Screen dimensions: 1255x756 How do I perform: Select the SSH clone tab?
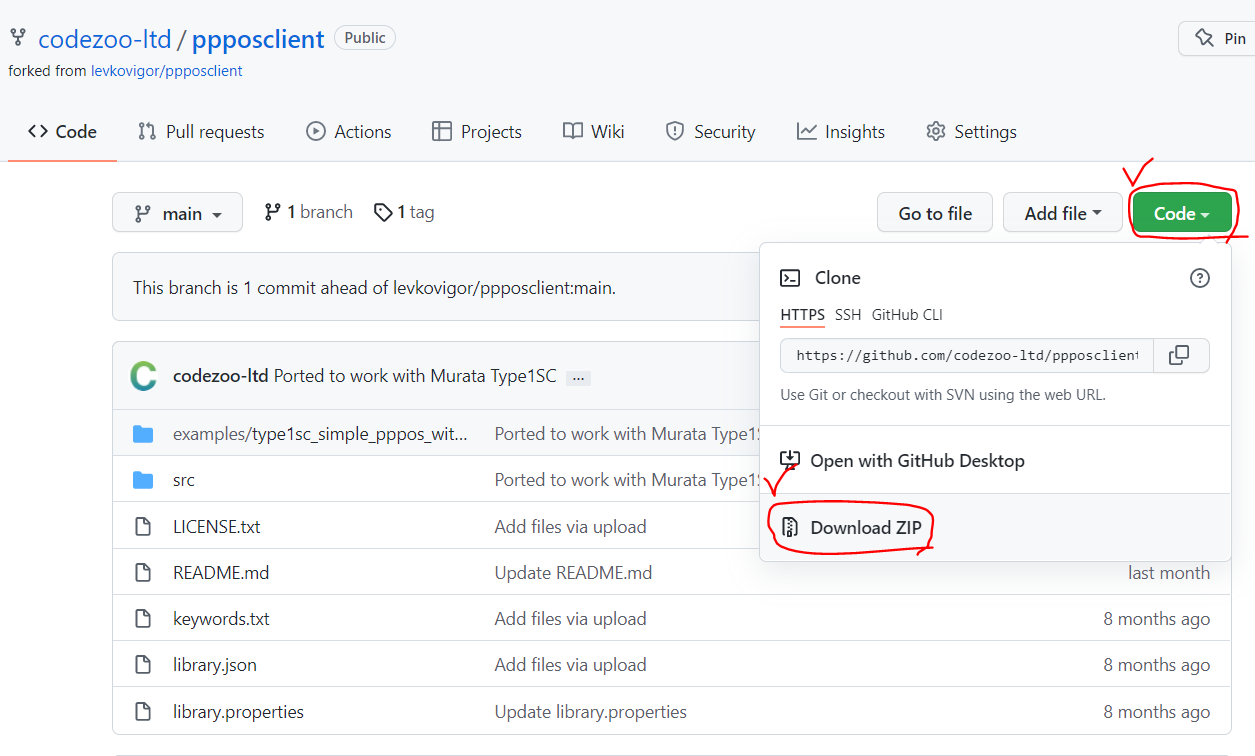[848, 315]
